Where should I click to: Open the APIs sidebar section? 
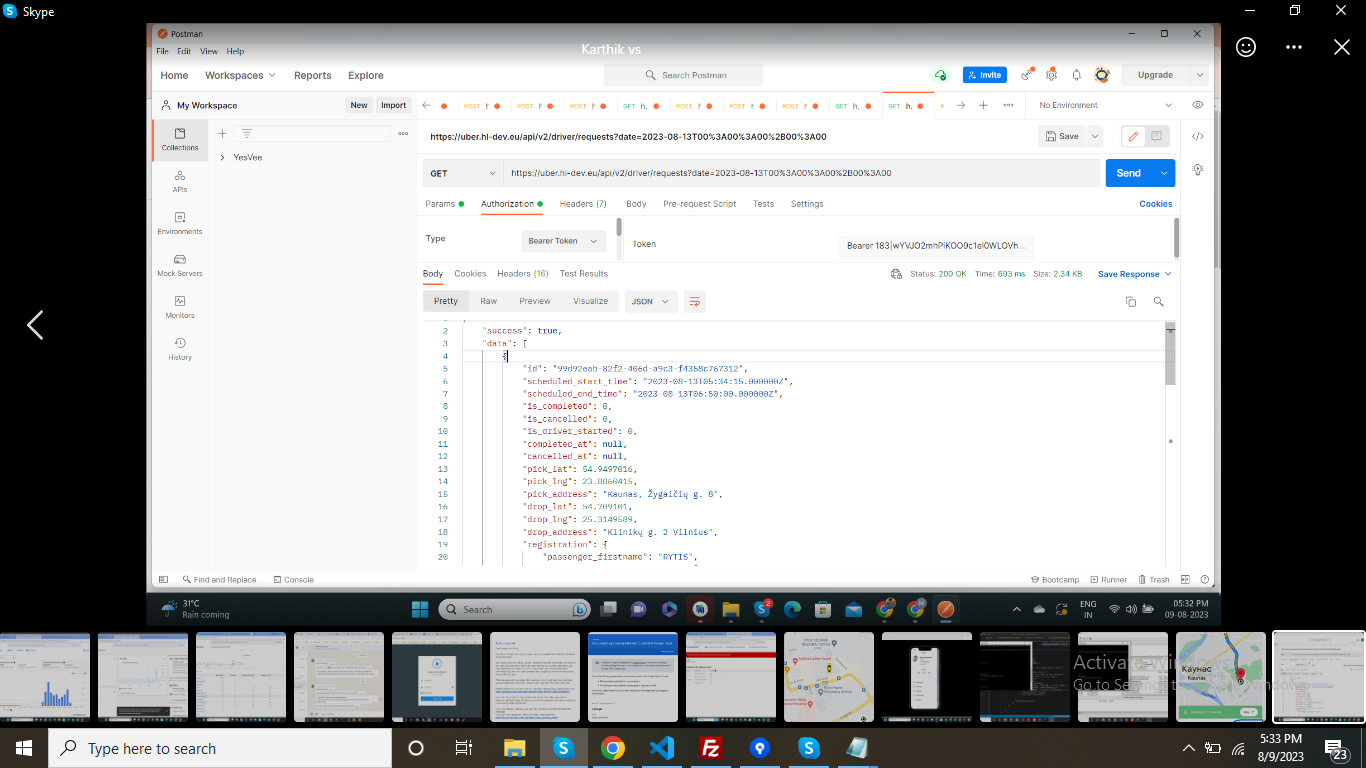[180, 181]
